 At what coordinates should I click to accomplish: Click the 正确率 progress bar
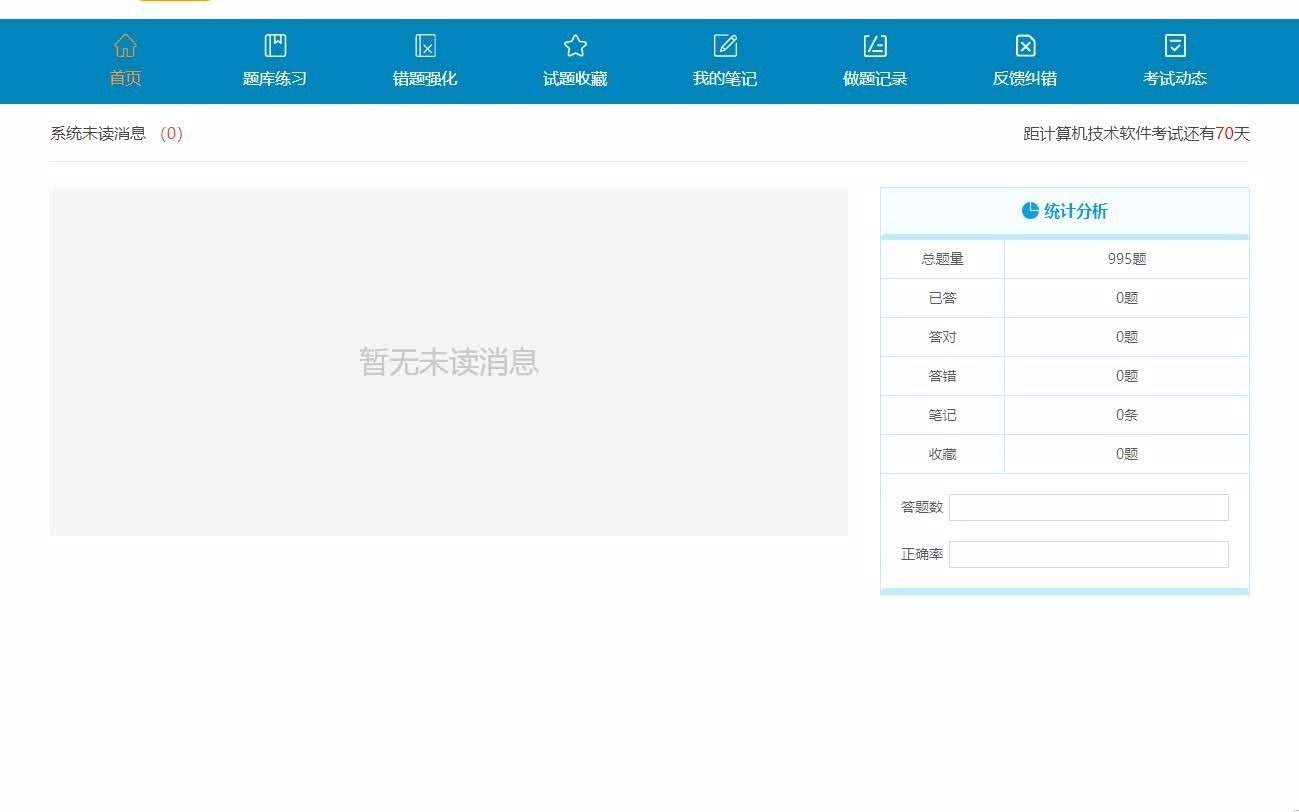[x=1089, y=554]
